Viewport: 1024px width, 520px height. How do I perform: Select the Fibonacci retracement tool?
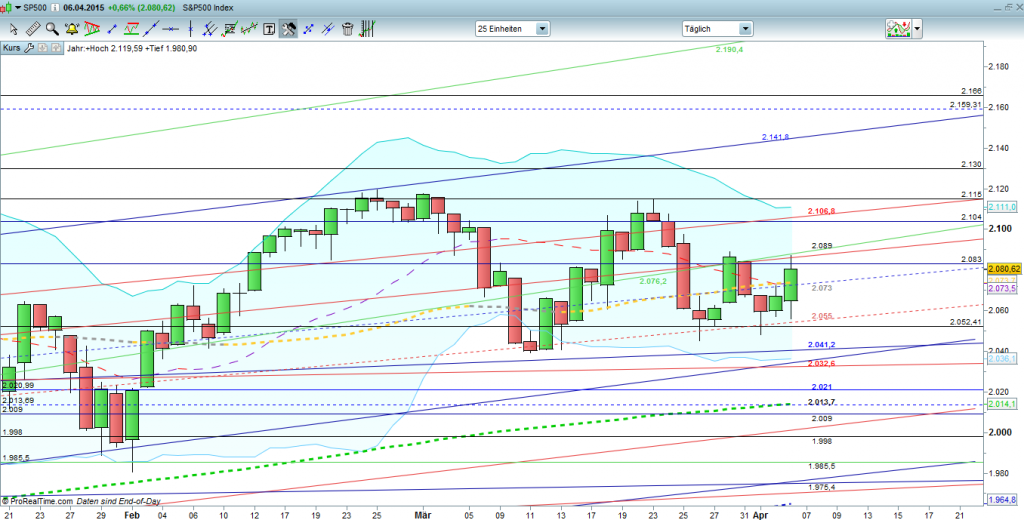pyautogui.click(x=229, y=29)
